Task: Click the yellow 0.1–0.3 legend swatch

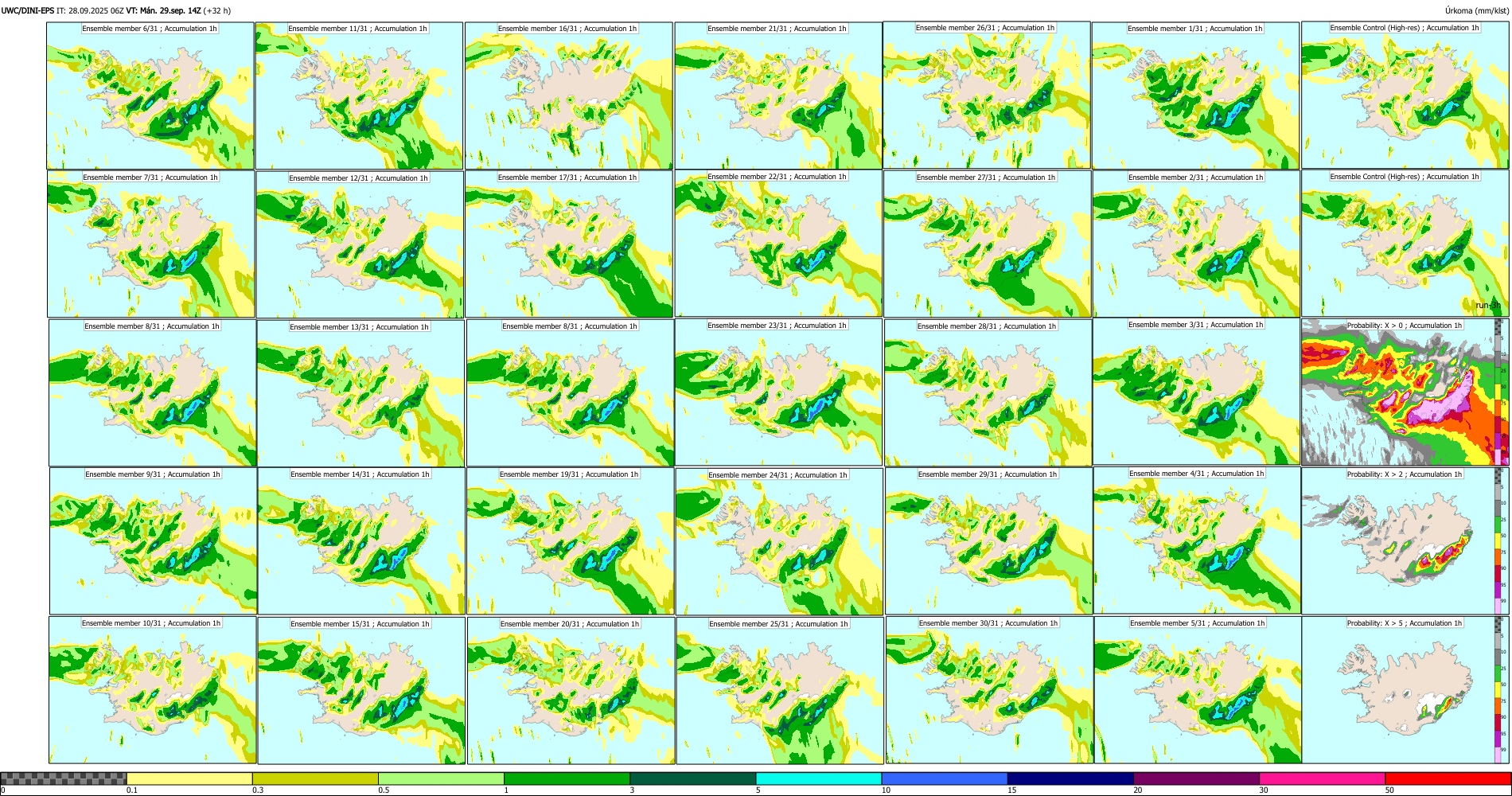Action: pos(189,778)
